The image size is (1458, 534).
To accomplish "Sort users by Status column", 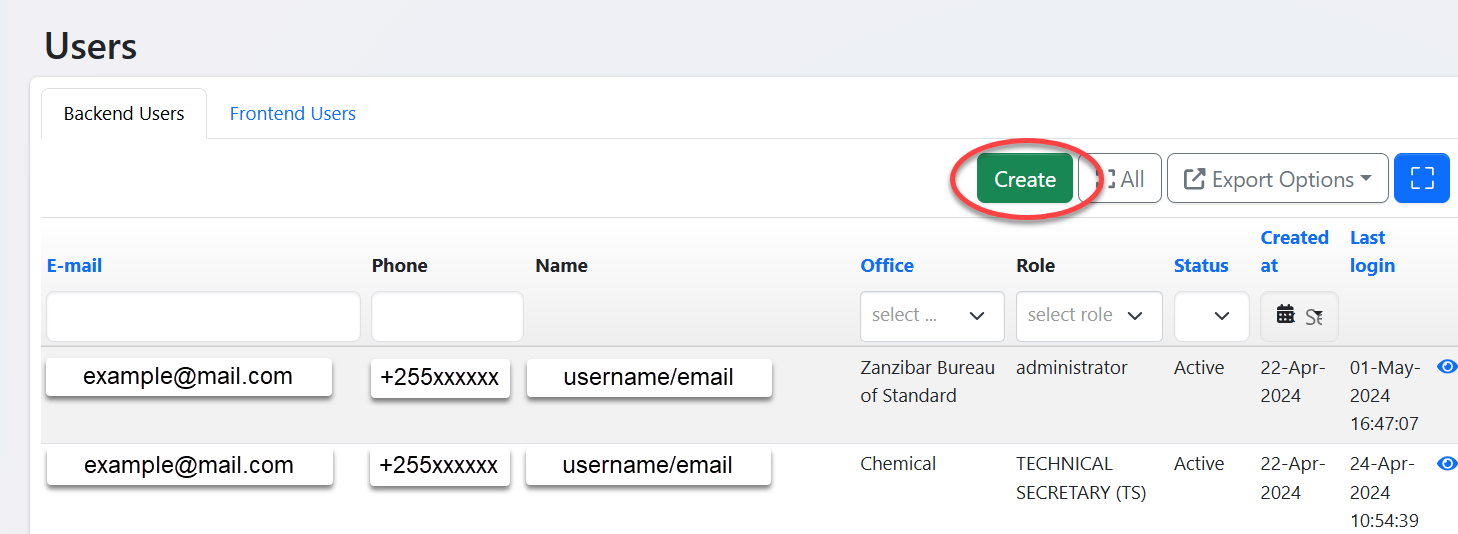I will 1201,266.
